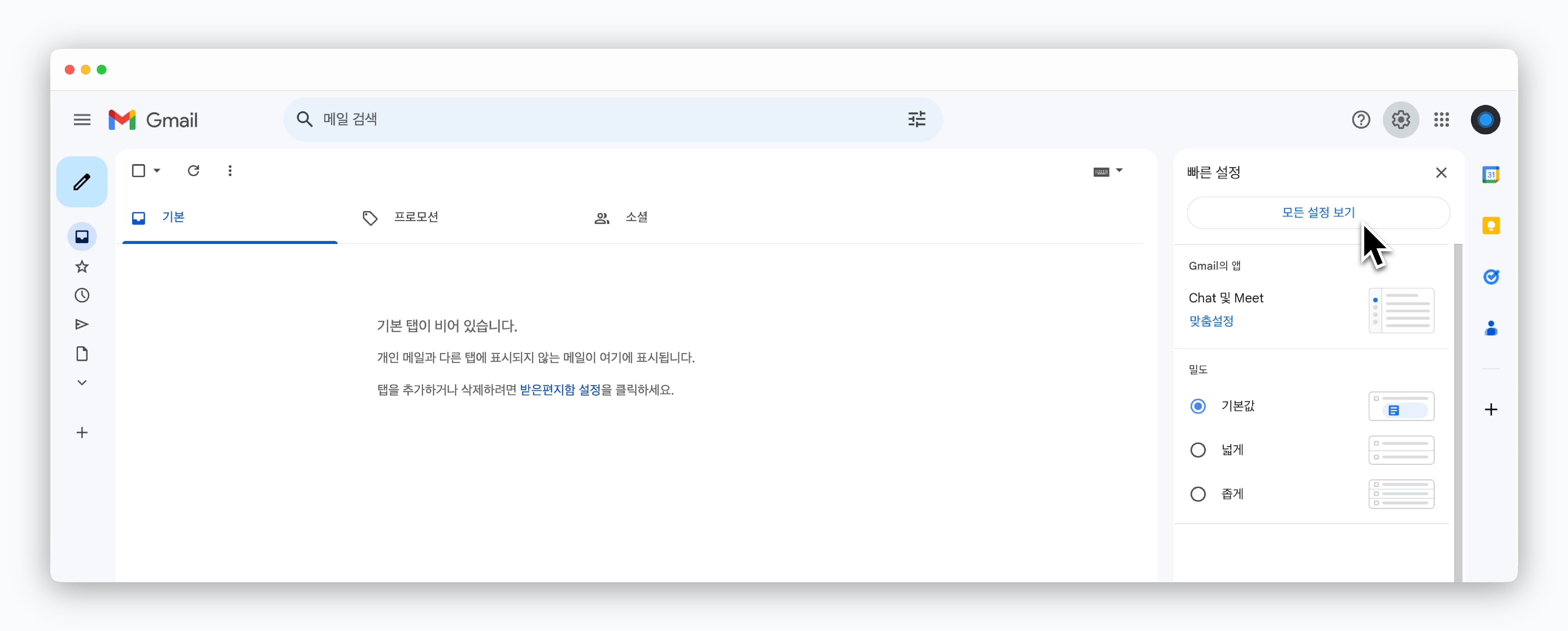Open the main menu hamburger icon
Viewport: 1568px width, 631px height.
(82, 120)
